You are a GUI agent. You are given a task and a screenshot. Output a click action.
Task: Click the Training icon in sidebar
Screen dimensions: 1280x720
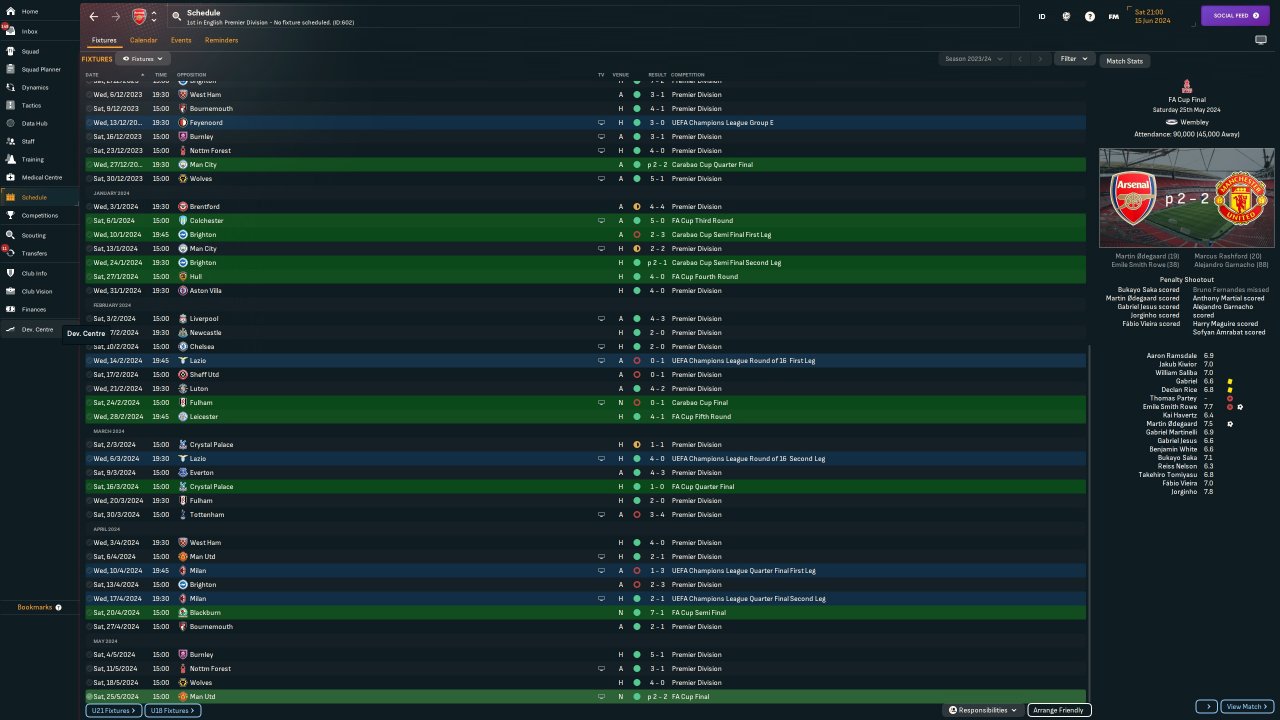pyautogui.click(x=10, y=159)
